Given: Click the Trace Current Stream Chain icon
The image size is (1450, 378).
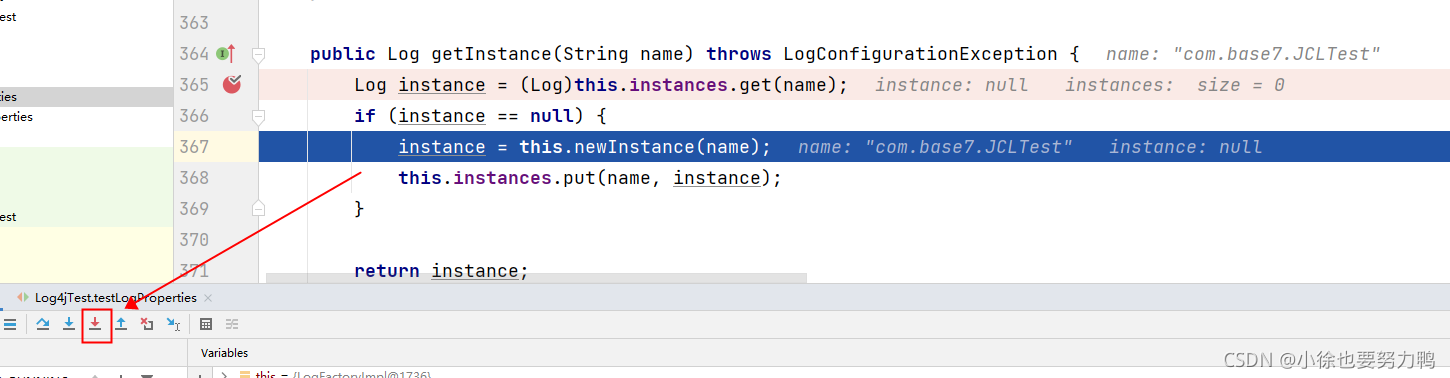Looking at the screenshot, I should pyautogui.click(x=232, y=324).
